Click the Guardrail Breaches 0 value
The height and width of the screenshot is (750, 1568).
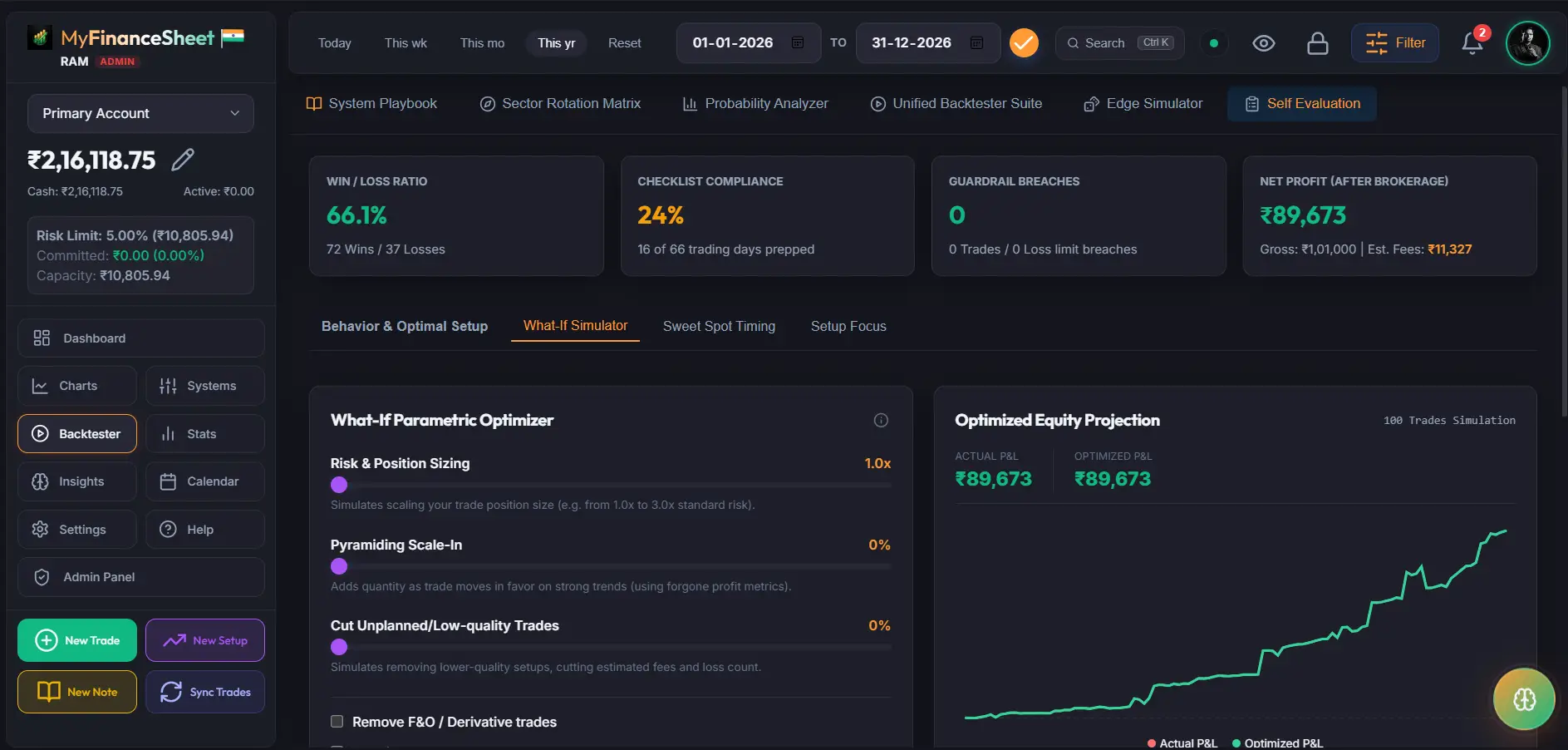pos(957,216)
